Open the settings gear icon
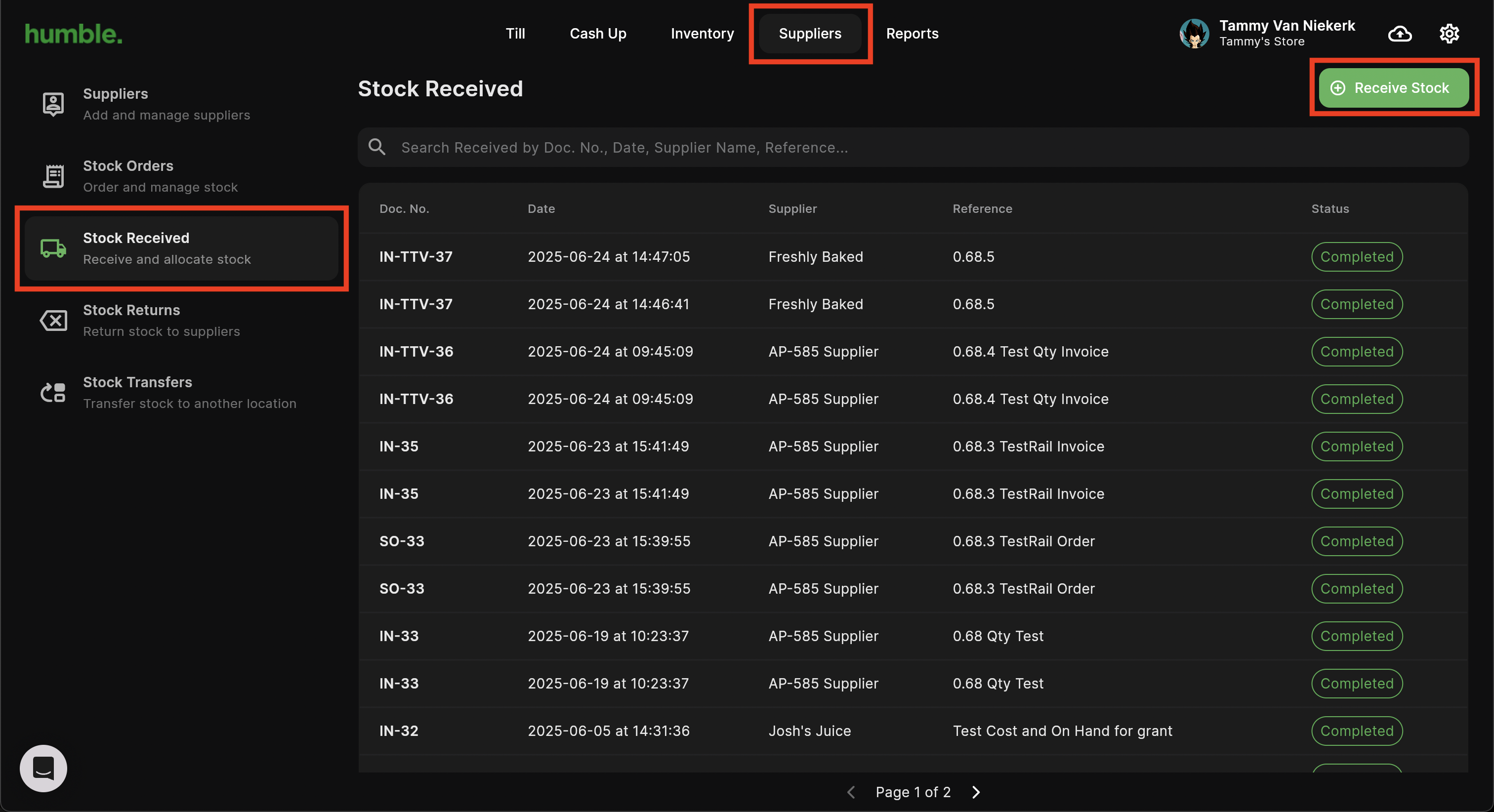 pos(1449,34)
